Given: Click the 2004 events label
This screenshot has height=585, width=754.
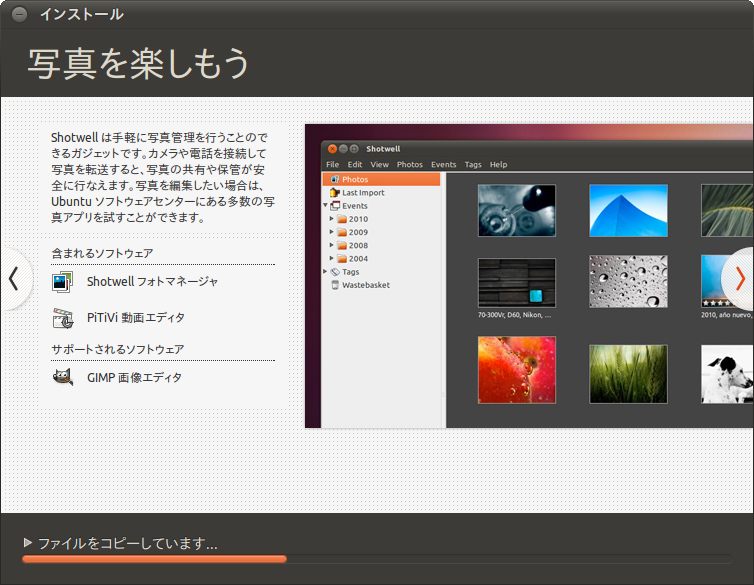Looking at the screenshot, I should [358, 259].
